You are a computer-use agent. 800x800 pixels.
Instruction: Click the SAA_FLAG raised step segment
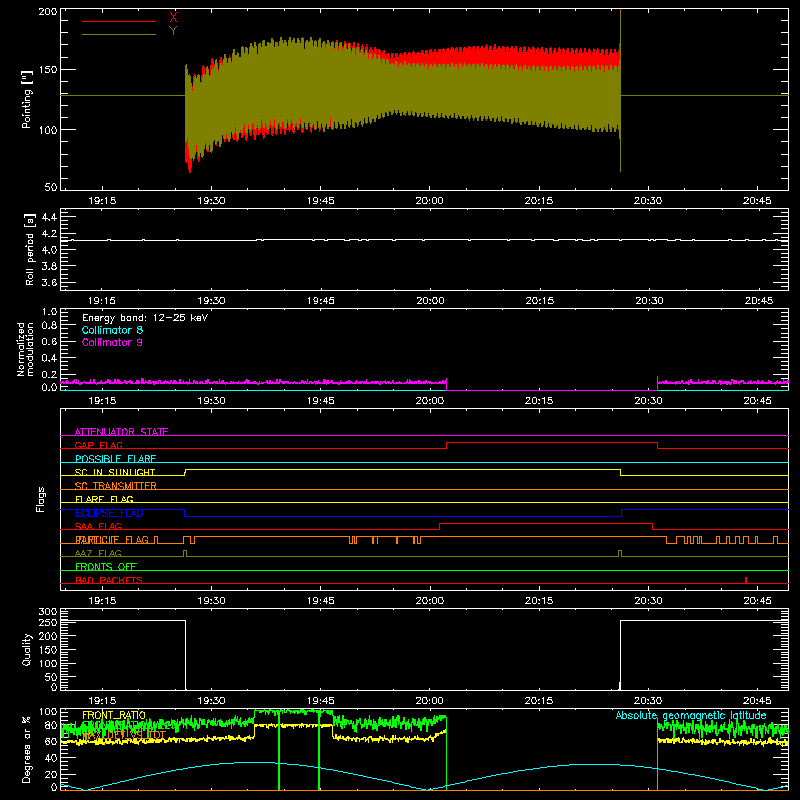pyautogui.click(x=546, y=524)
